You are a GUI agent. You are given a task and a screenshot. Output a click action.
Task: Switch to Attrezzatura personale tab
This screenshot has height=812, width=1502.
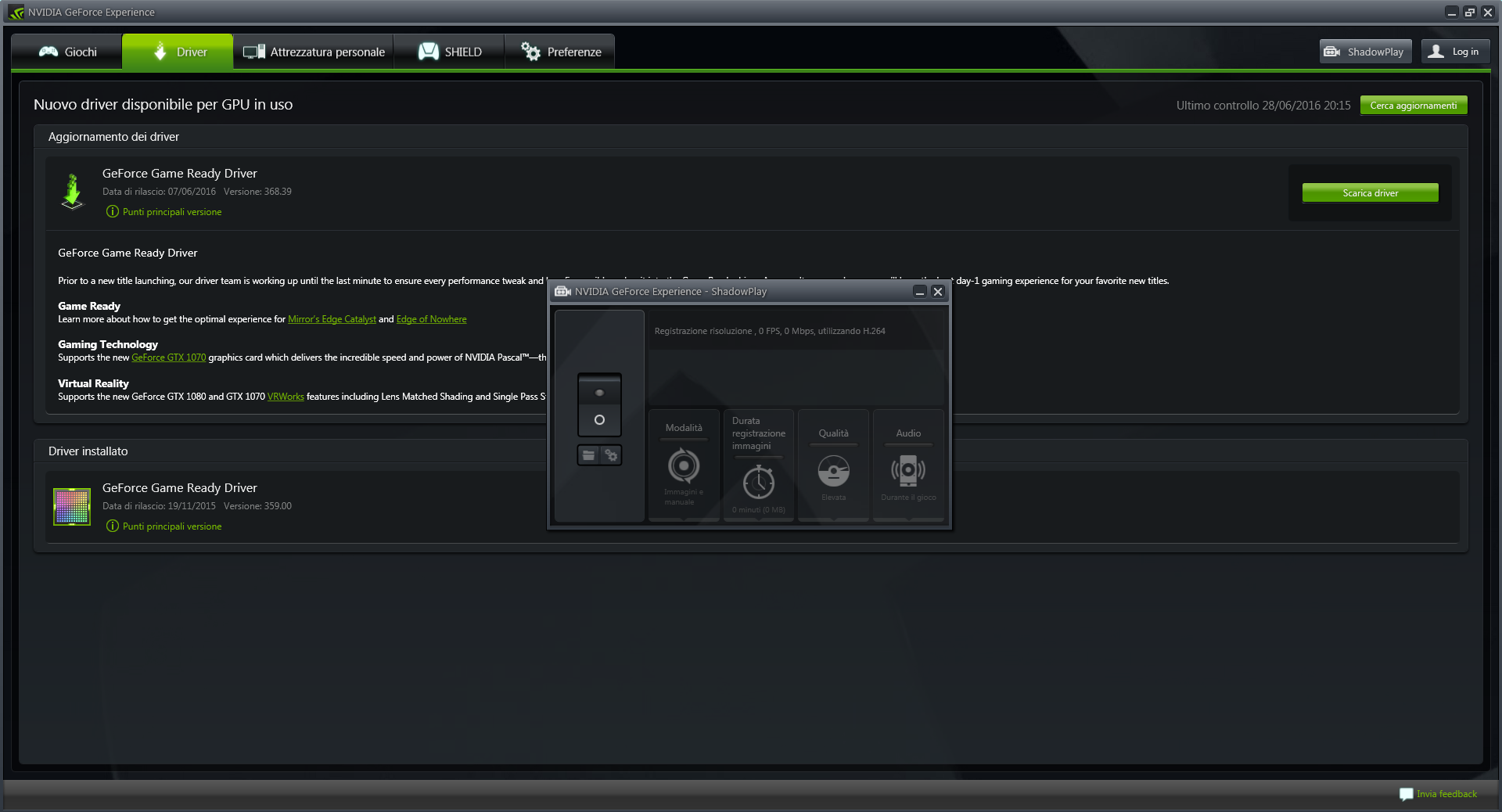pyautogui.click(x=314, y=52)
